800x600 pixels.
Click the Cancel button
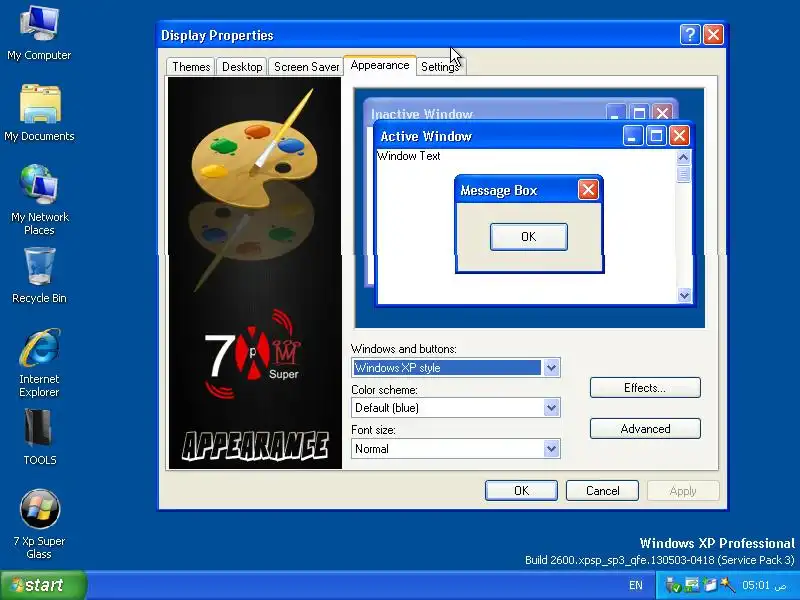(602, 491)
